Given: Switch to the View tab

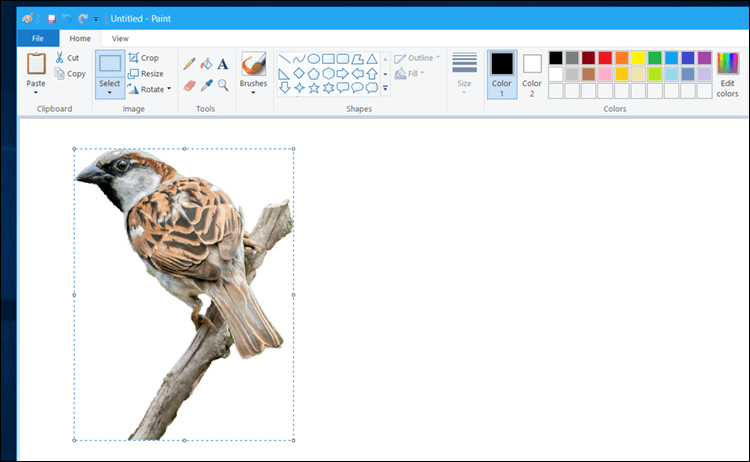Looking at the screenshot, I should click(120, 38).
